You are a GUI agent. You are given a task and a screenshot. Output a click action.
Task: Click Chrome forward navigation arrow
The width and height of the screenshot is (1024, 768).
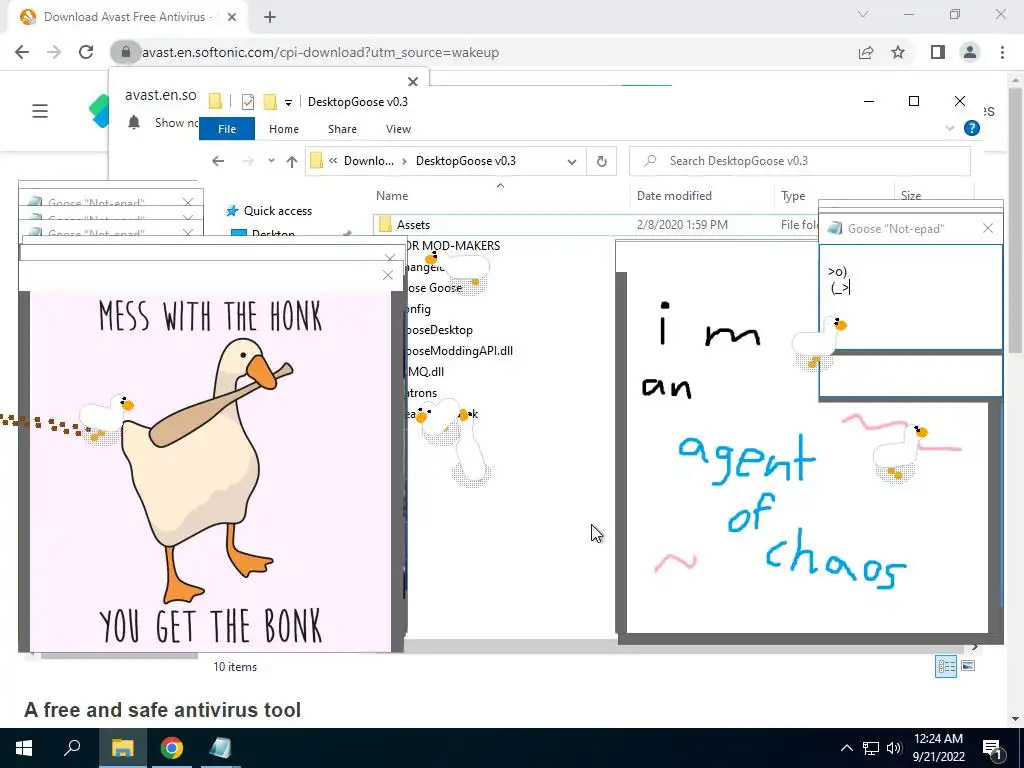click(x=54, y=52)
